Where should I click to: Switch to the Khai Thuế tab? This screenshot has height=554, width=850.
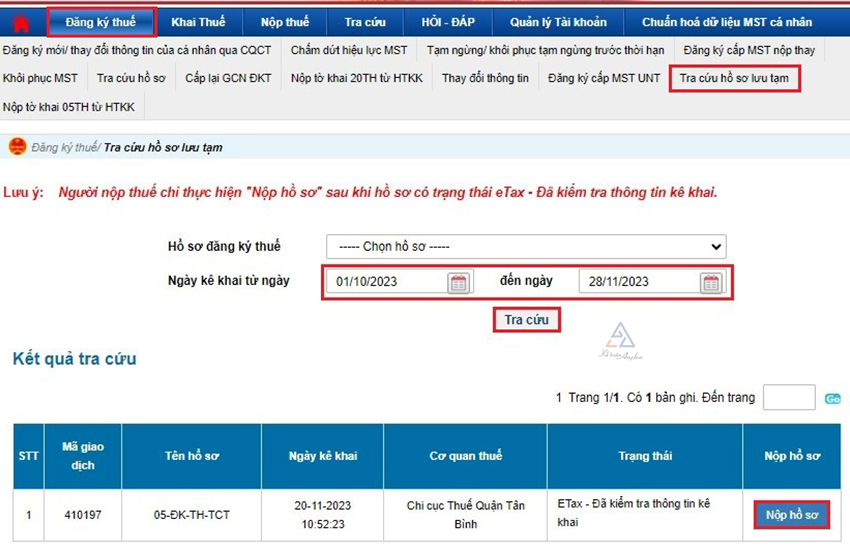point(198,22)
